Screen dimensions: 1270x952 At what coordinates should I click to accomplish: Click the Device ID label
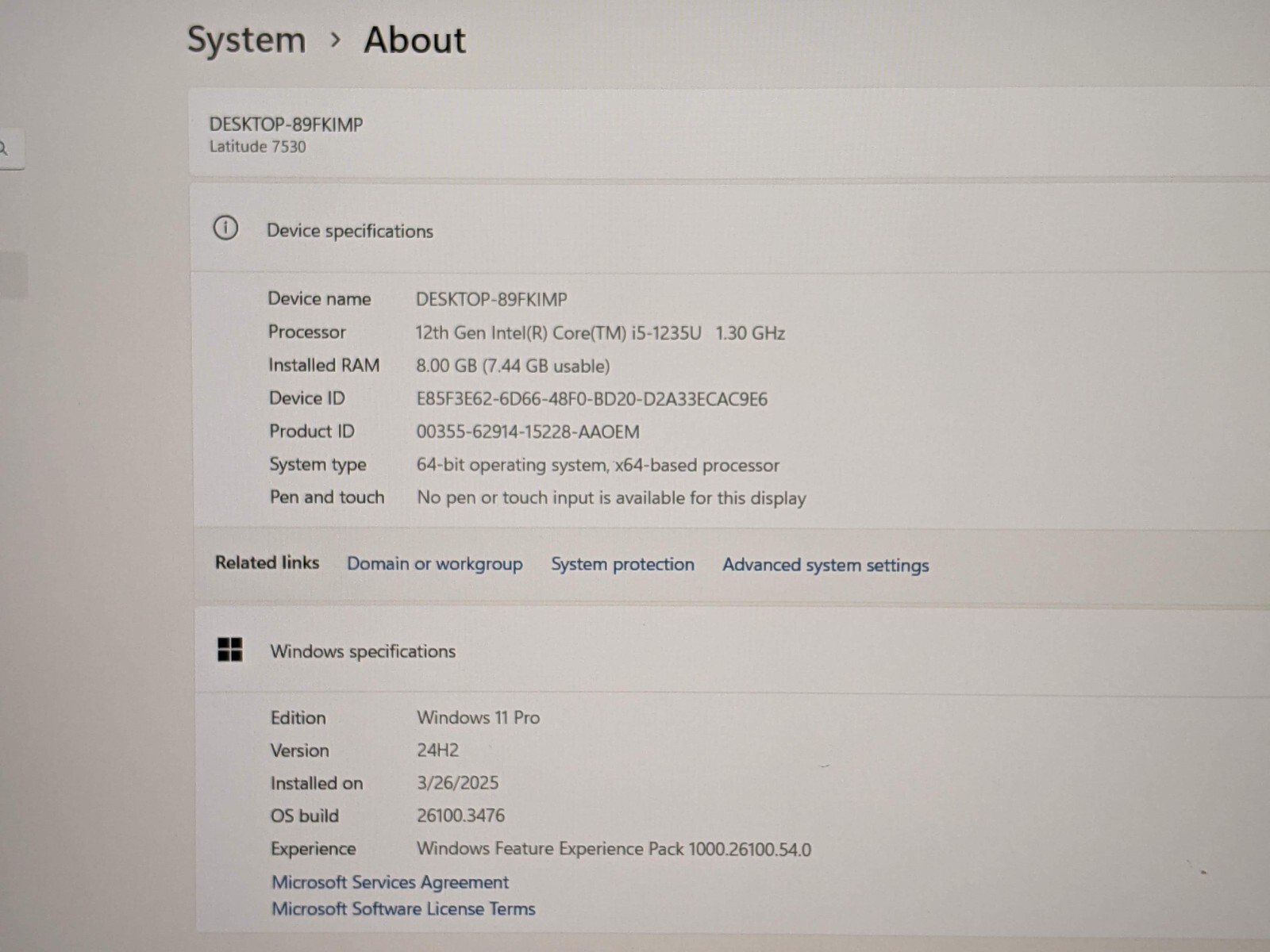point(306,398)
